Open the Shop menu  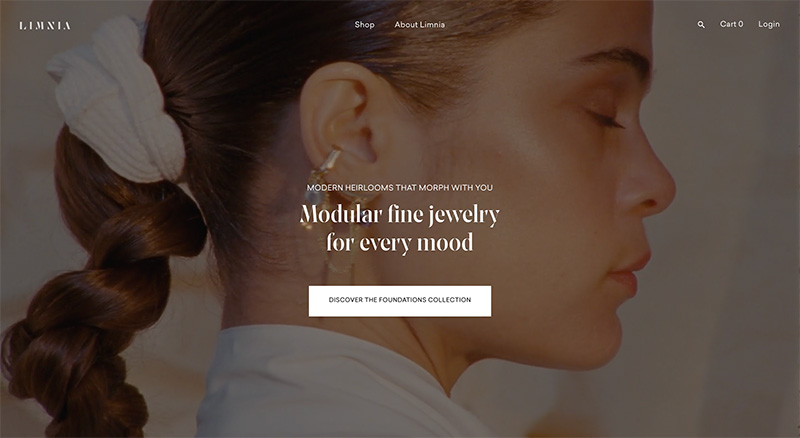(x=364, y=25)
